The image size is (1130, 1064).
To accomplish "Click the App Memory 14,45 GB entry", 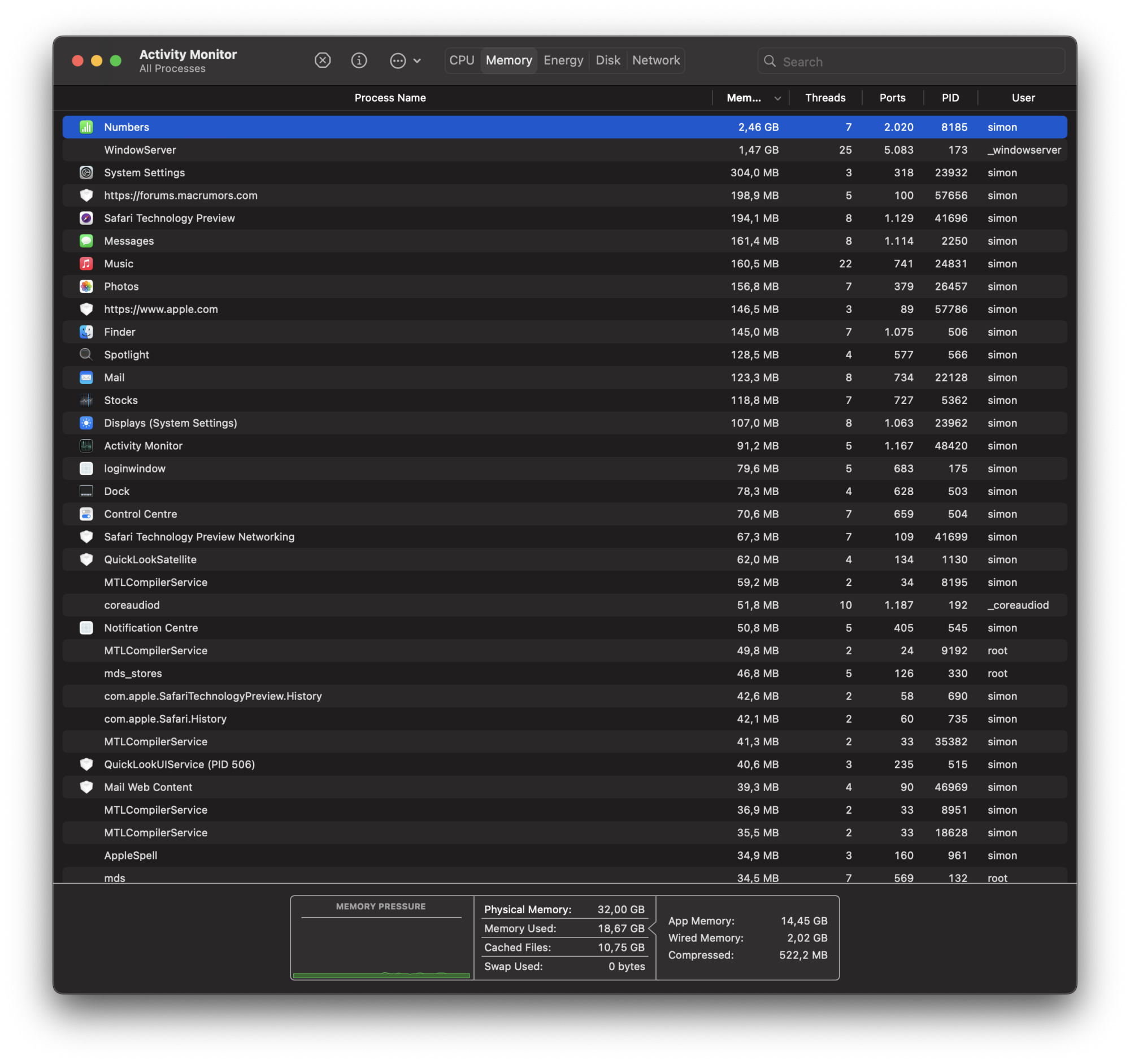I will [x=747, y=921].
